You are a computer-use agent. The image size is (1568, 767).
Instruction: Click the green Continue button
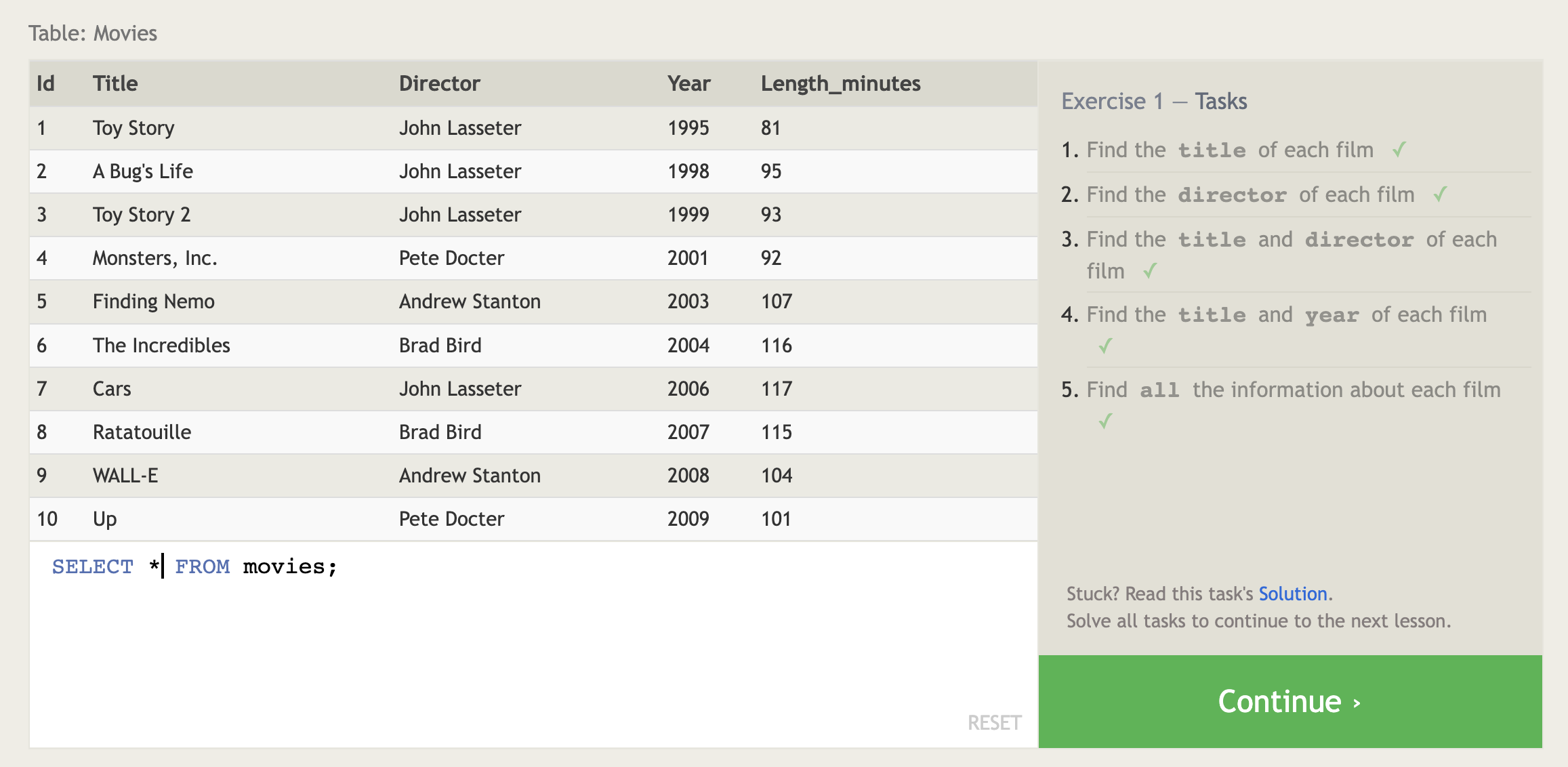coord(1290,701)
